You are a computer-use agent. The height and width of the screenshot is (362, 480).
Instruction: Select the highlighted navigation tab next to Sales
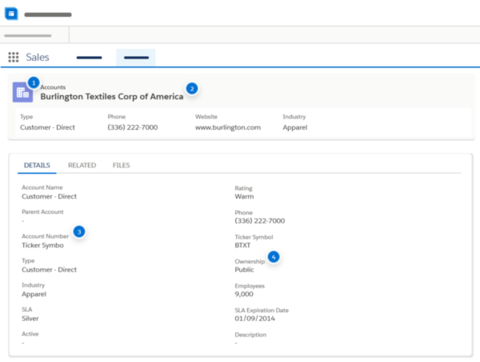tap(136, 57)
